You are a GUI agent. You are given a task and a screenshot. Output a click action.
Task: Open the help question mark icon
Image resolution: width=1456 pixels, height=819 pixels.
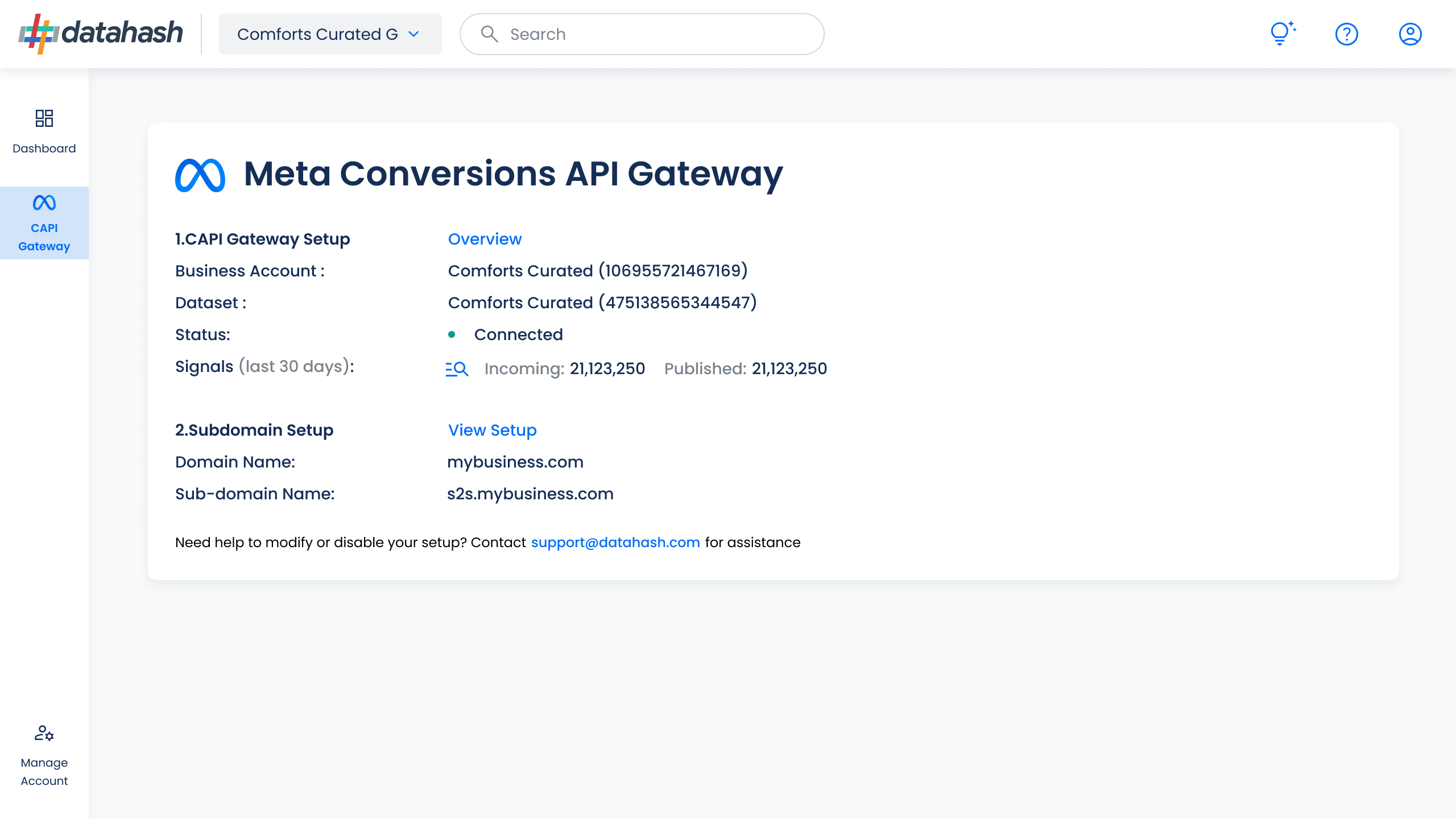1346,34
